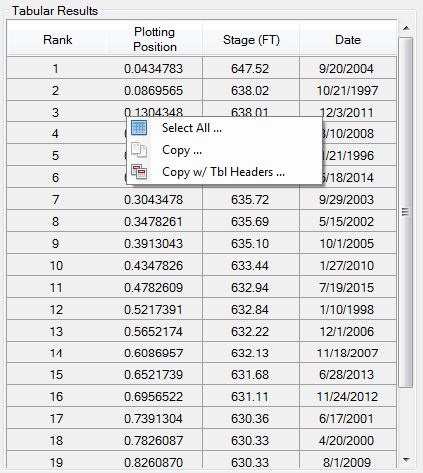Select date cell 10/21/1997
The height and width of the screenshot is (473, 423).
[348, 90]
